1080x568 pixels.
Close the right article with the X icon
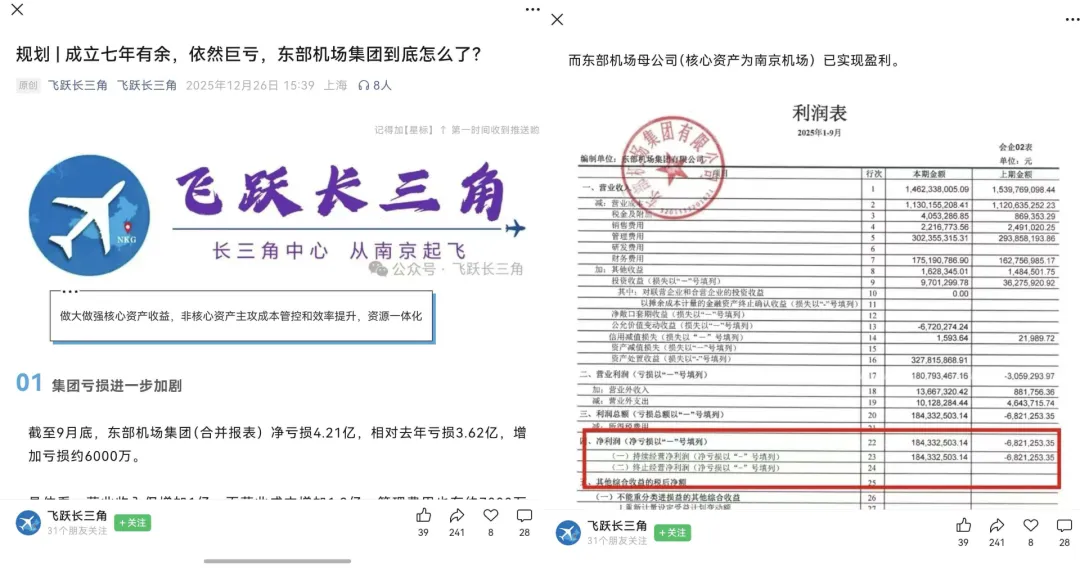pyautogui.click(x=557, y=19)
